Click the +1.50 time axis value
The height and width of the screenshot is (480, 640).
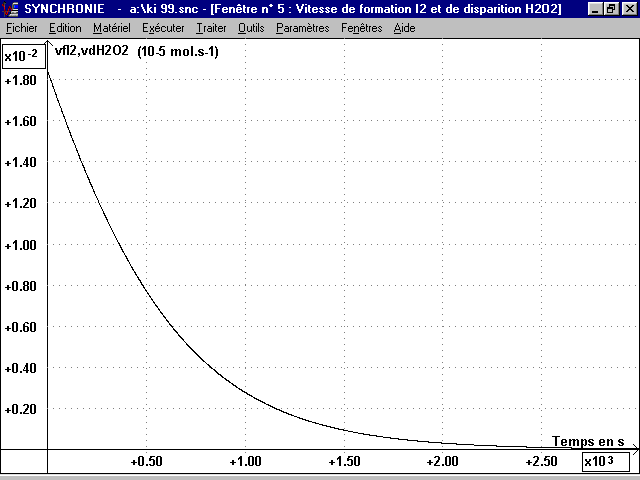[344, 462]
